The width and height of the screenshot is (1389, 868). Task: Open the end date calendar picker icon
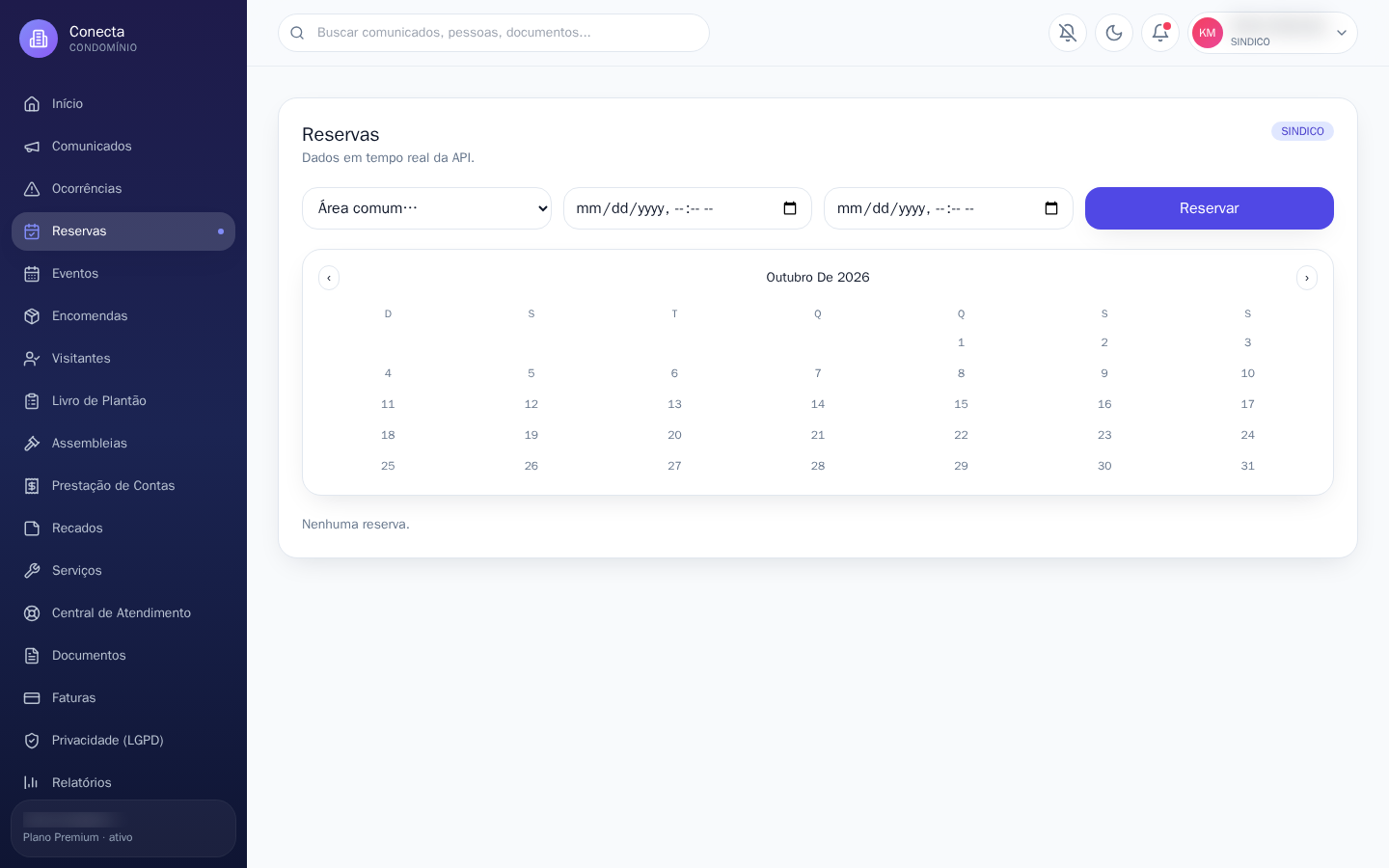click(x=1051, y=208)
